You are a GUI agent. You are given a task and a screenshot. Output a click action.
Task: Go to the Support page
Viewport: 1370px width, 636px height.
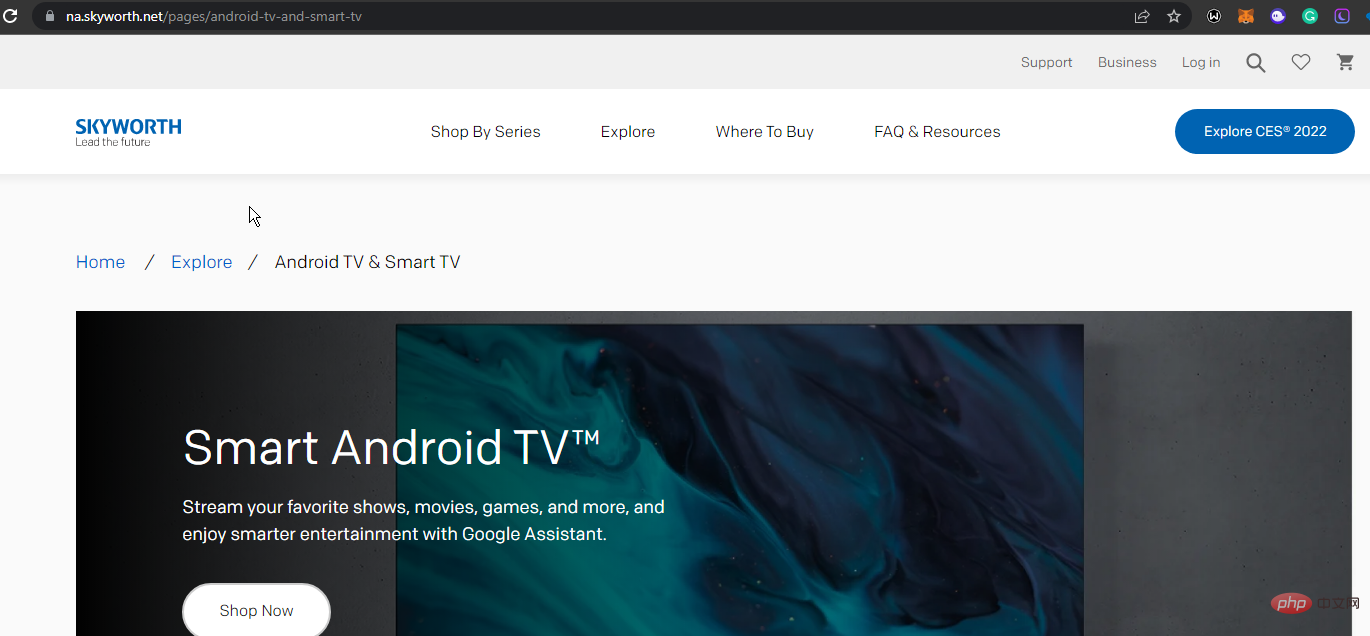coord(1046,62)
